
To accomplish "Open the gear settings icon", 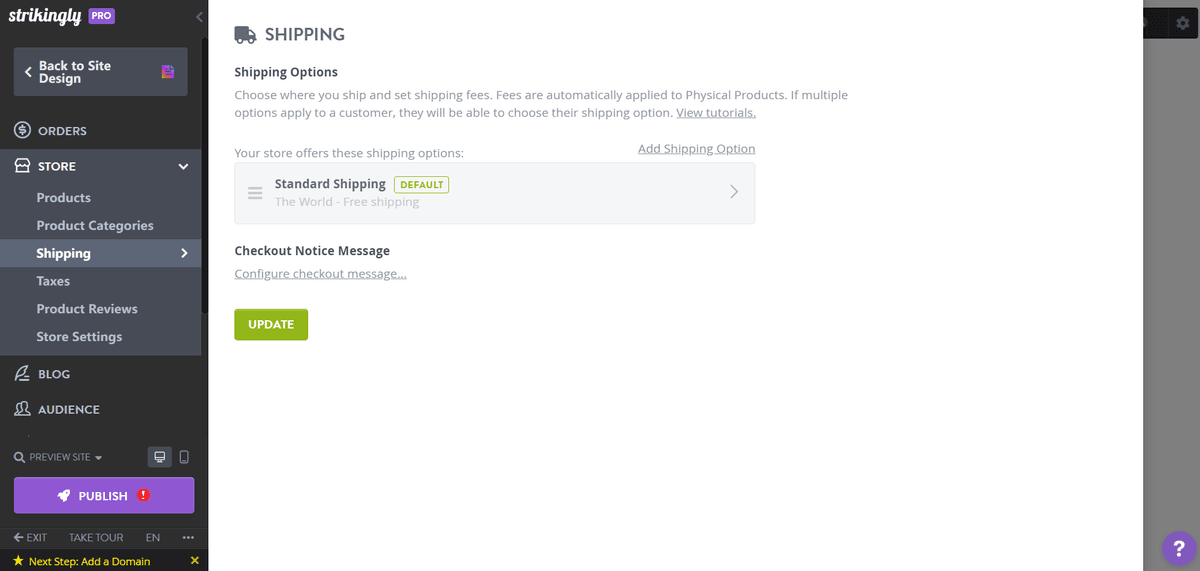I will [1183, 23].
